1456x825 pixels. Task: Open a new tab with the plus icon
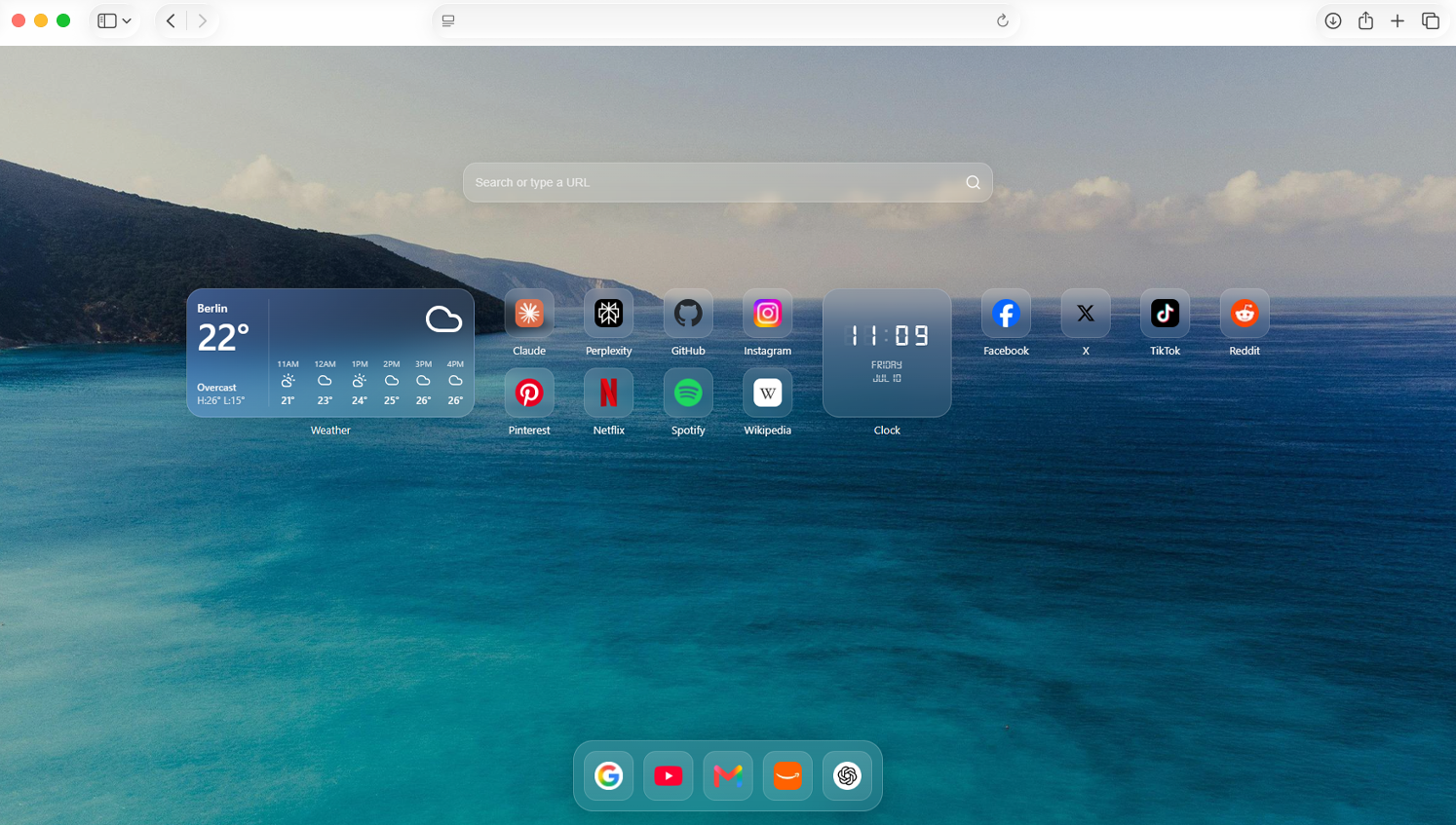point(1398,20)
